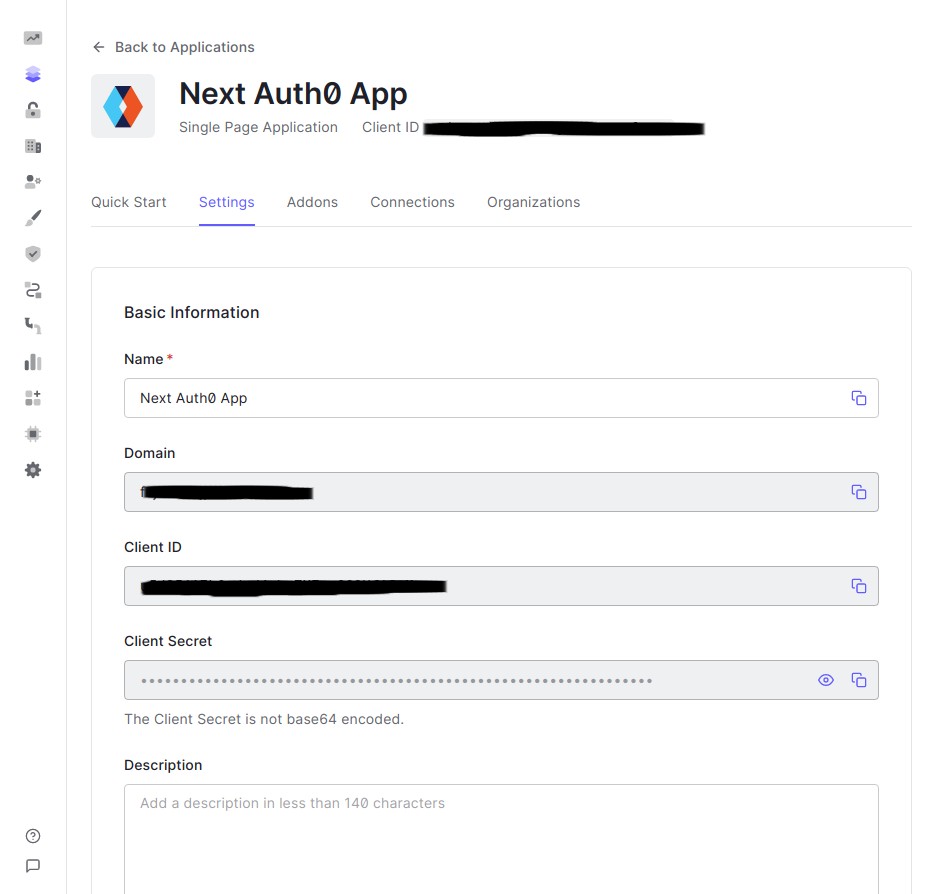The width and height of the screenshot is (936, 894).
Task: Click the back arrow icon
Action: click(98, 47)
